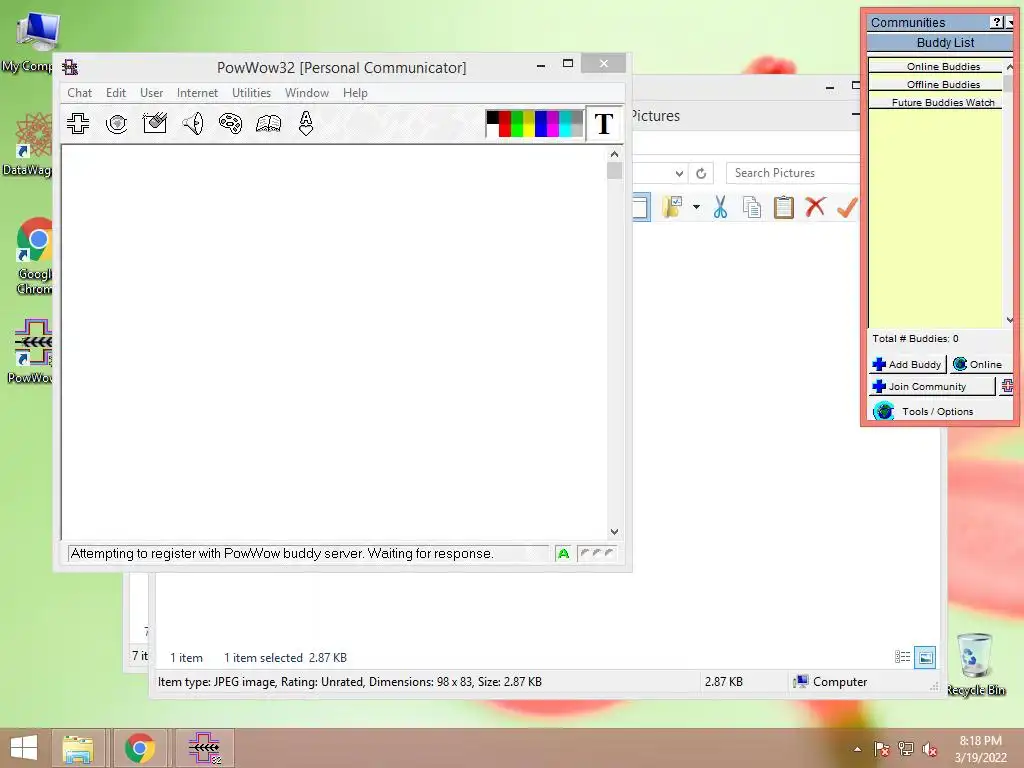Click the red X Delete icon in Pictures window

815,207
